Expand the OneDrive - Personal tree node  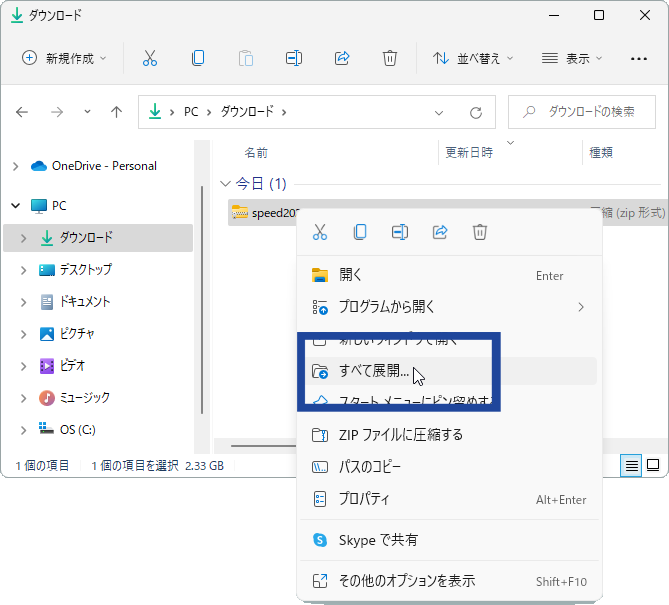point(16,166)
